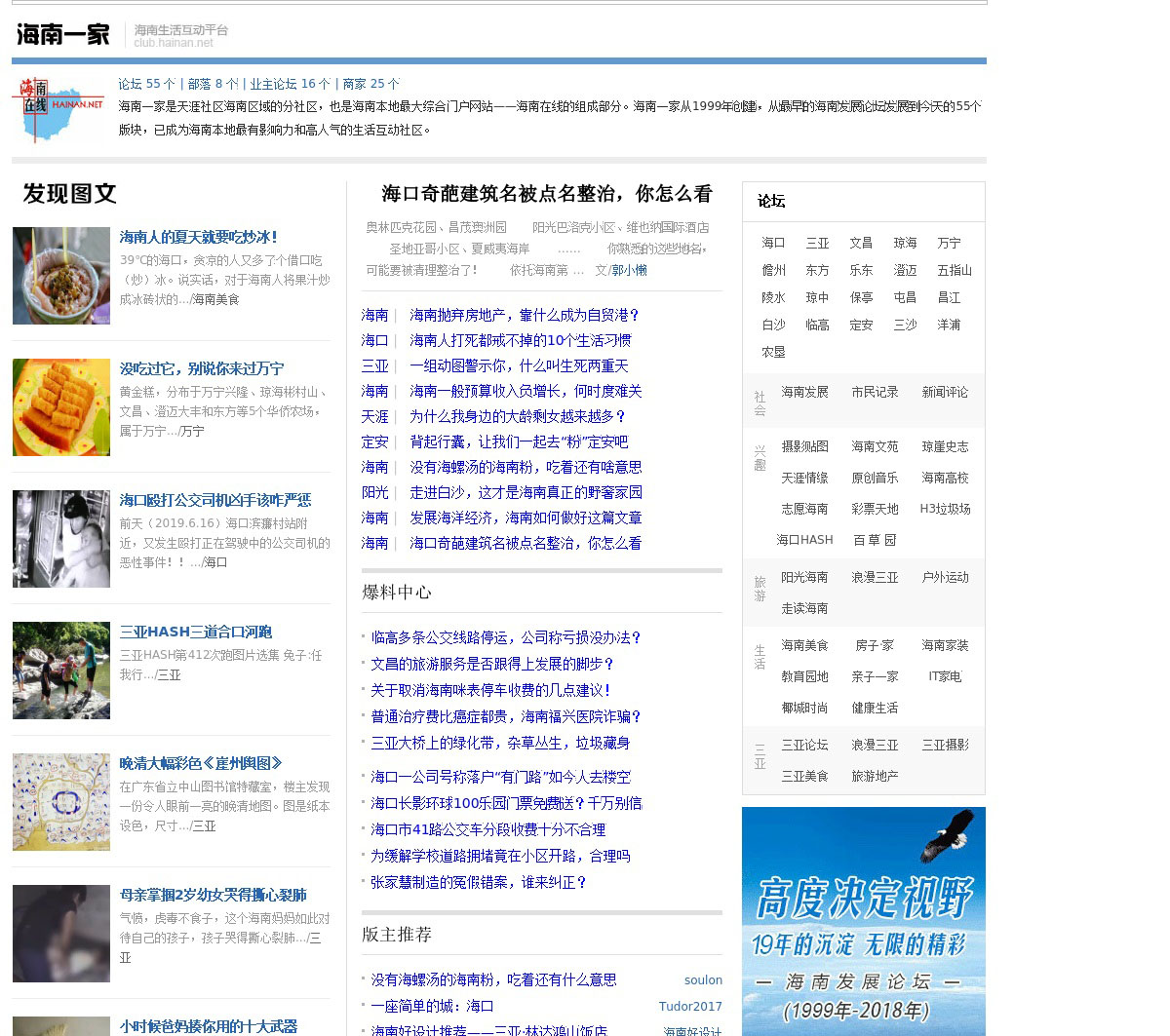1170x1036 pixels.
Task: Visit the 海南美食 forum under 生活
Action: 804,645
